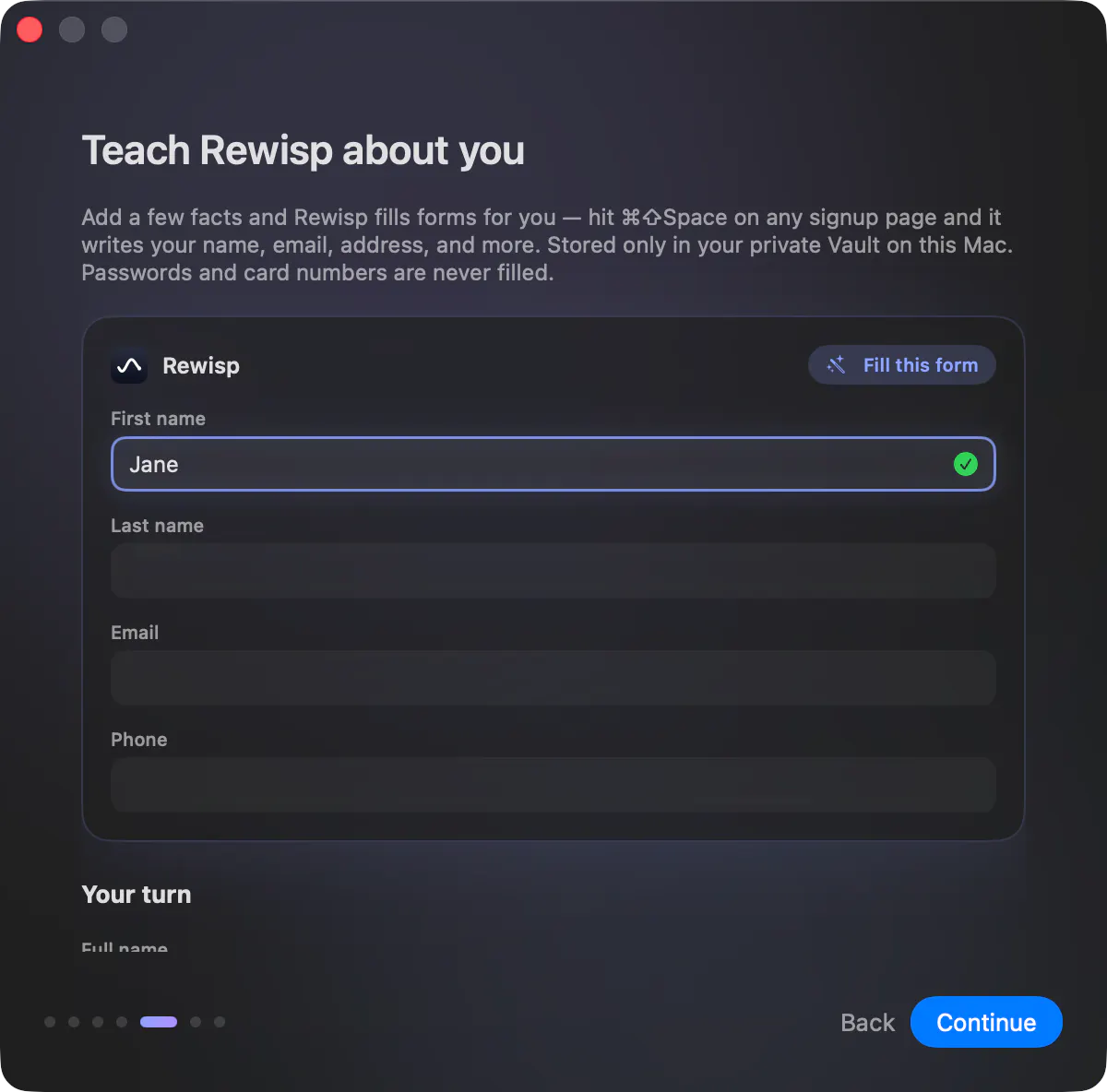Screen dimensions: 1107x1092
Task: Go to the last onboarding page dot
Action: pos(220,1022)
